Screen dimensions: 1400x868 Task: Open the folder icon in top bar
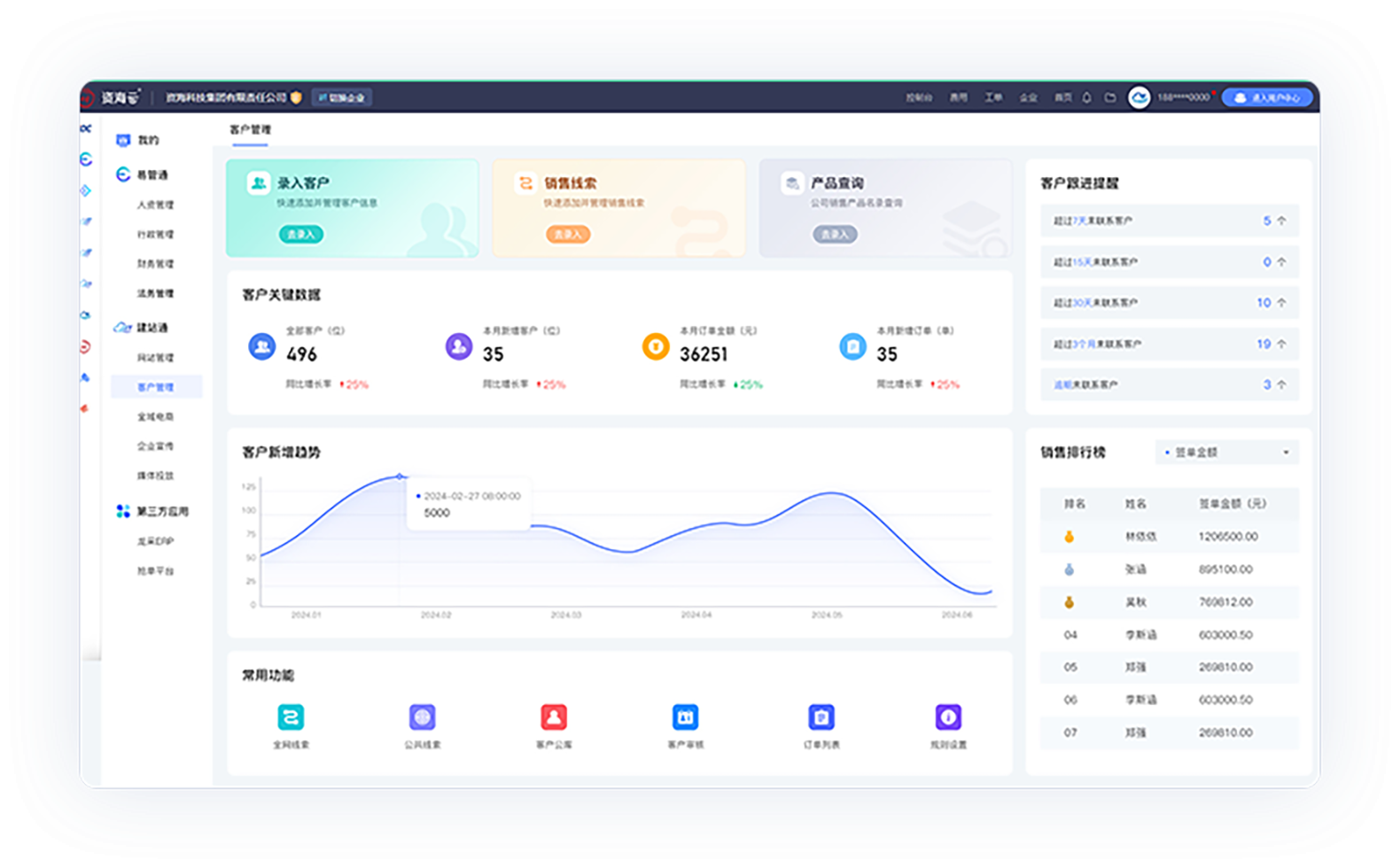(x=1109, y=97)
